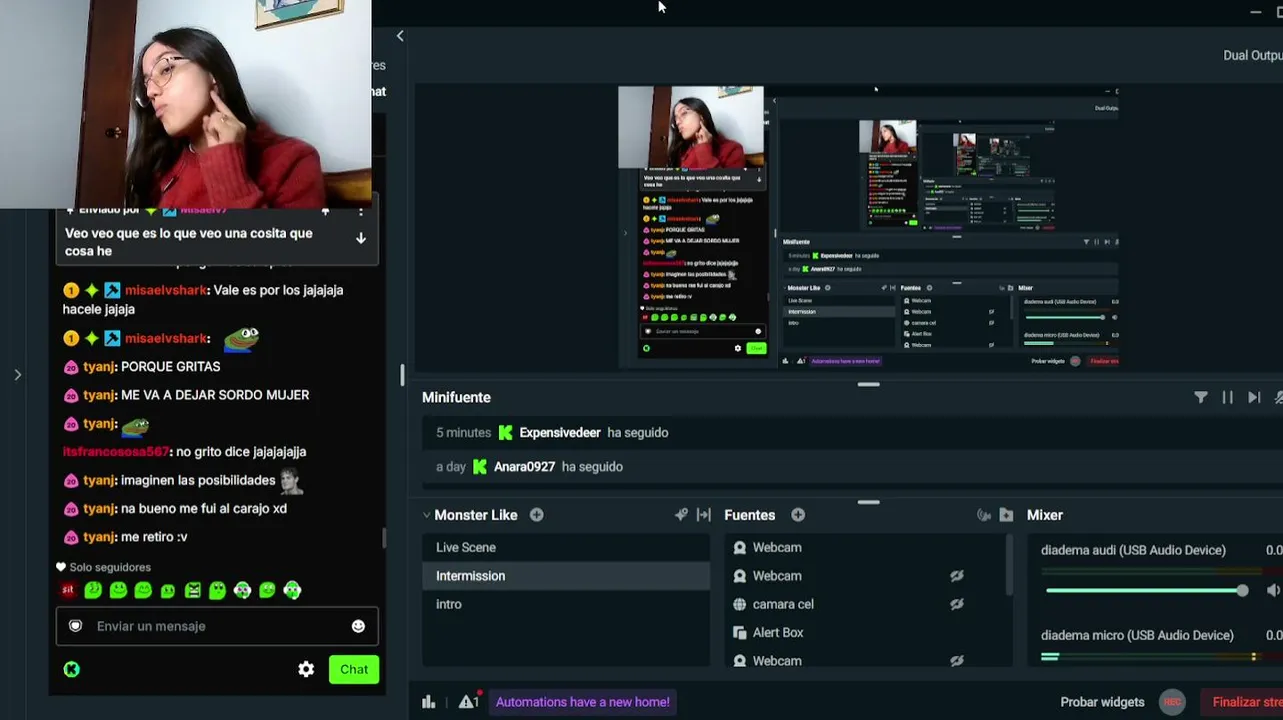Open Kick icon beside Anara0927 follow
The height and width of the screenshot is (720, 1283).
pos(480,467)
